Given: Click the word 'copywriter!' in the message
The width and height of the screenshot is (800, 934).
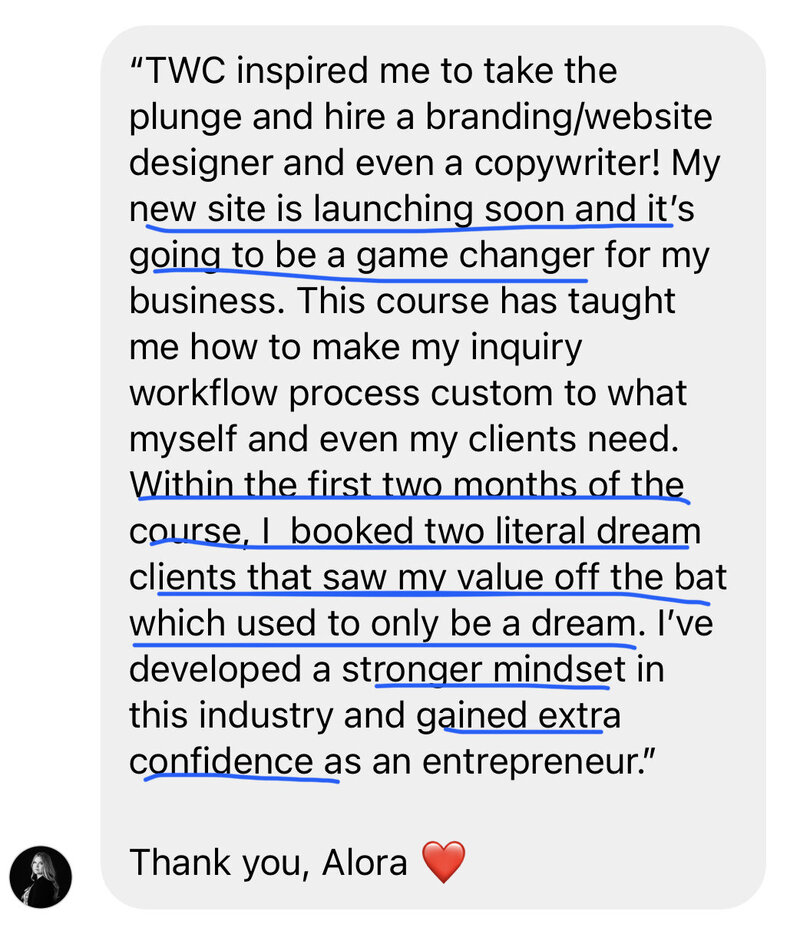Looking at the screenshot, I should 567,163.
